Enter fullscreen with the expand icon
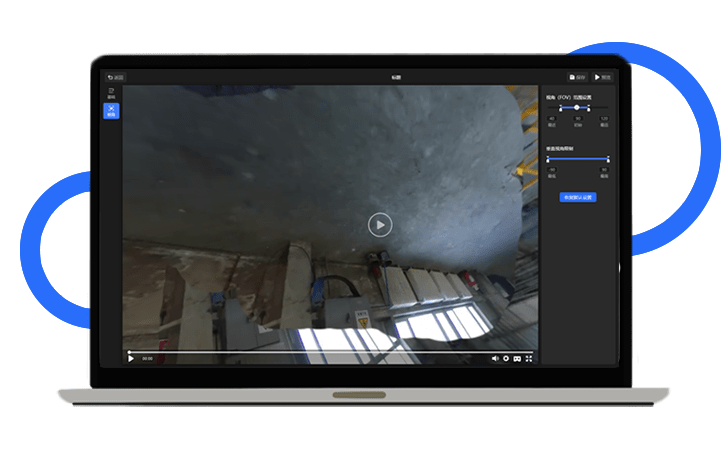This screenshot has width=728, height=460. pyautogui.click(x=529, y=358)
